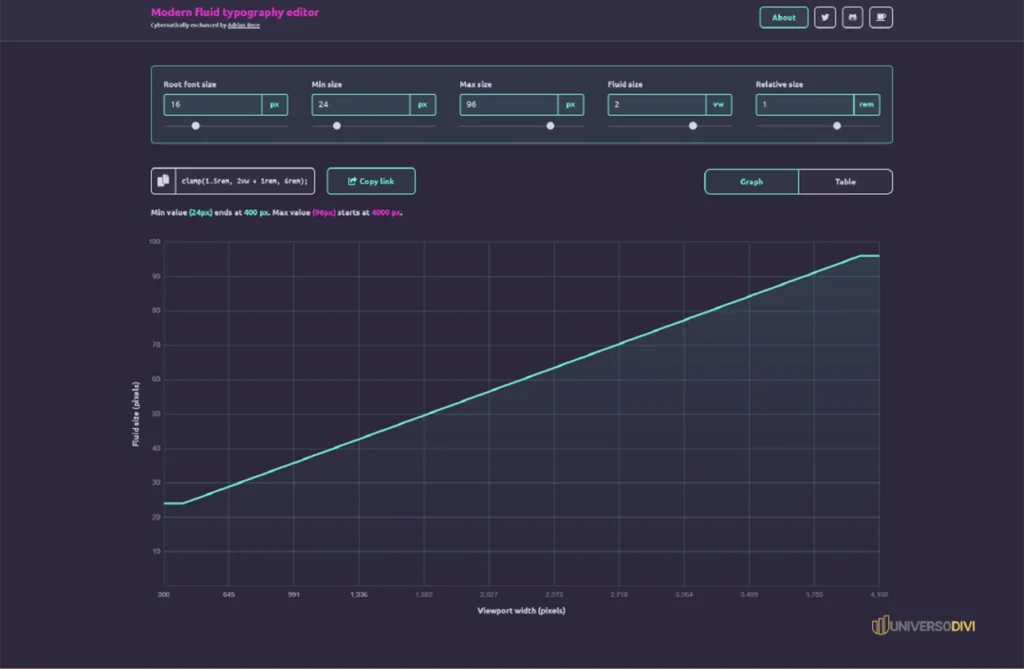This screenshot has width=1024, height=669.
Task: Toggle the px unit on Root font size
Action: point(274,105)
